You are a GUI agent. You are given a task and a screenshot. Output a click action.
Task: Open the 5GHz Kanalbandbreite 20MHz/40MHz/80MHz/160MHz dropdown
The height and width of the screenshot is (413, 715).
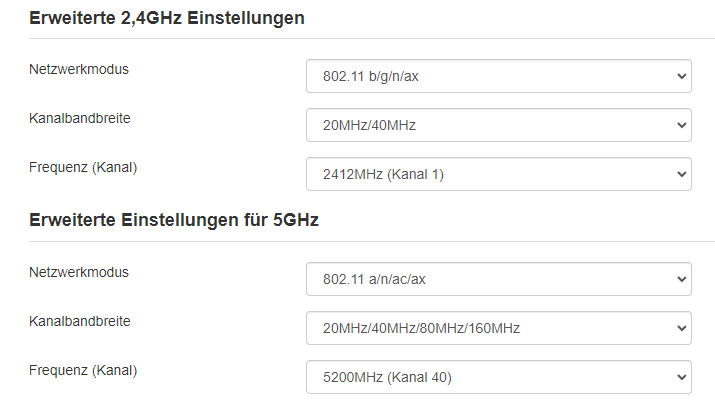pyautogui.click(x=497, y=327)
